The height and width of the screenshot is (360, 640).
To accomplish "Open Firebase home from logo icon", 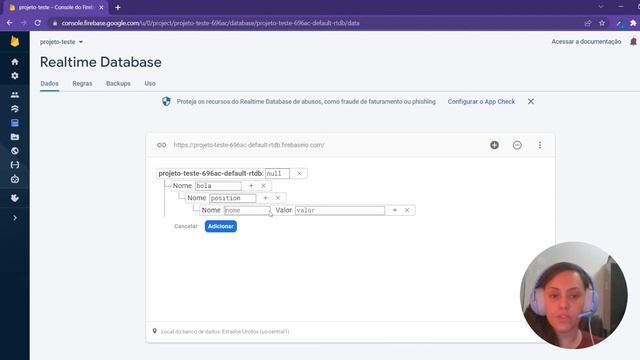I will click(15, 41).
